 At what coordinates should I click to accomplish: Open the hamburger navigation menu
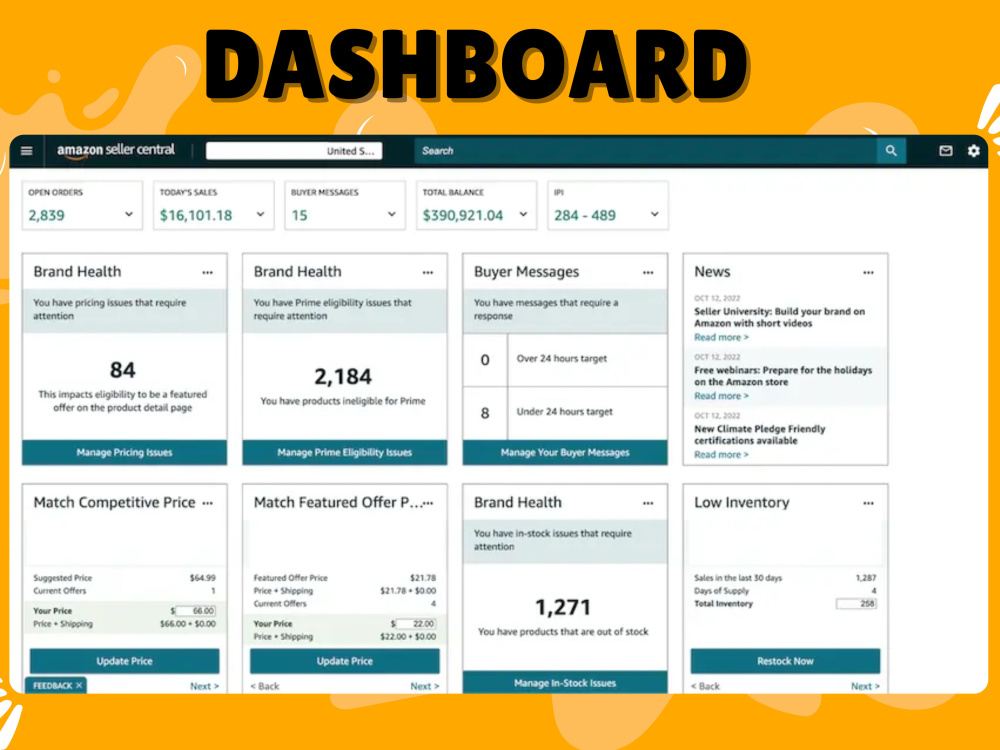coord(27,151)
